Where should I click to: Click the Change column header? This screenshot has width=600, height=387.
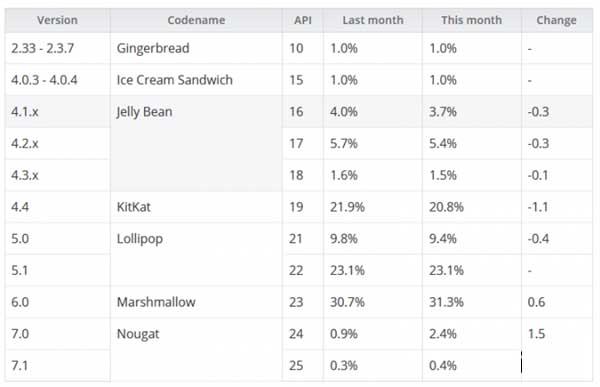coord(557,20)
